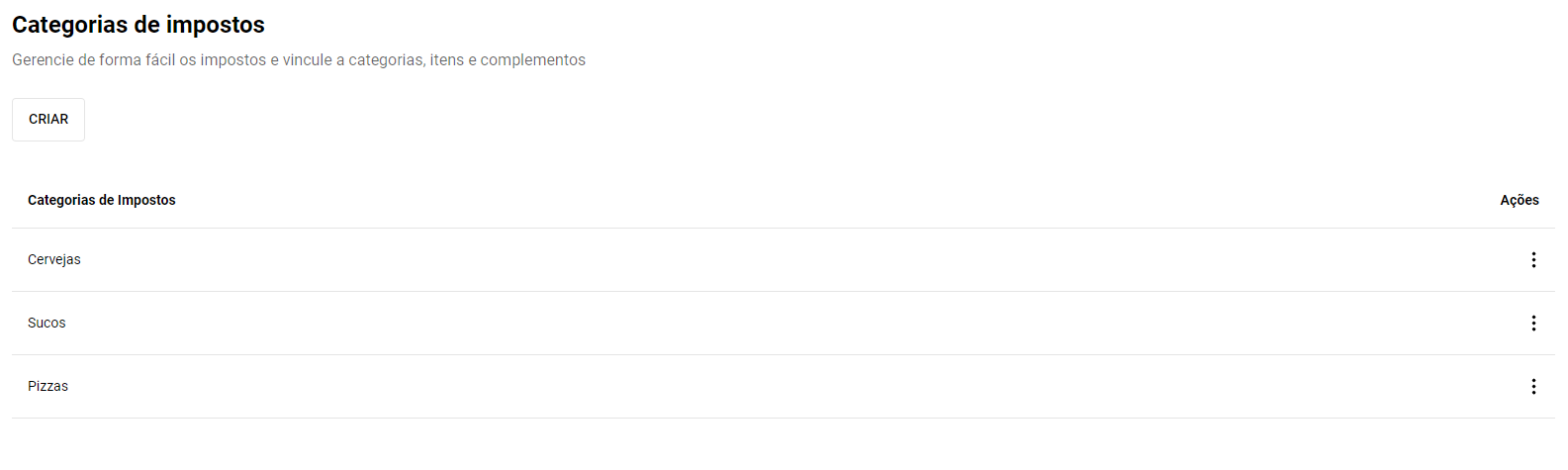Click the 'Categorias de impostos' page title
This screenshot has width=1568, height=470.
pos(138,25)
